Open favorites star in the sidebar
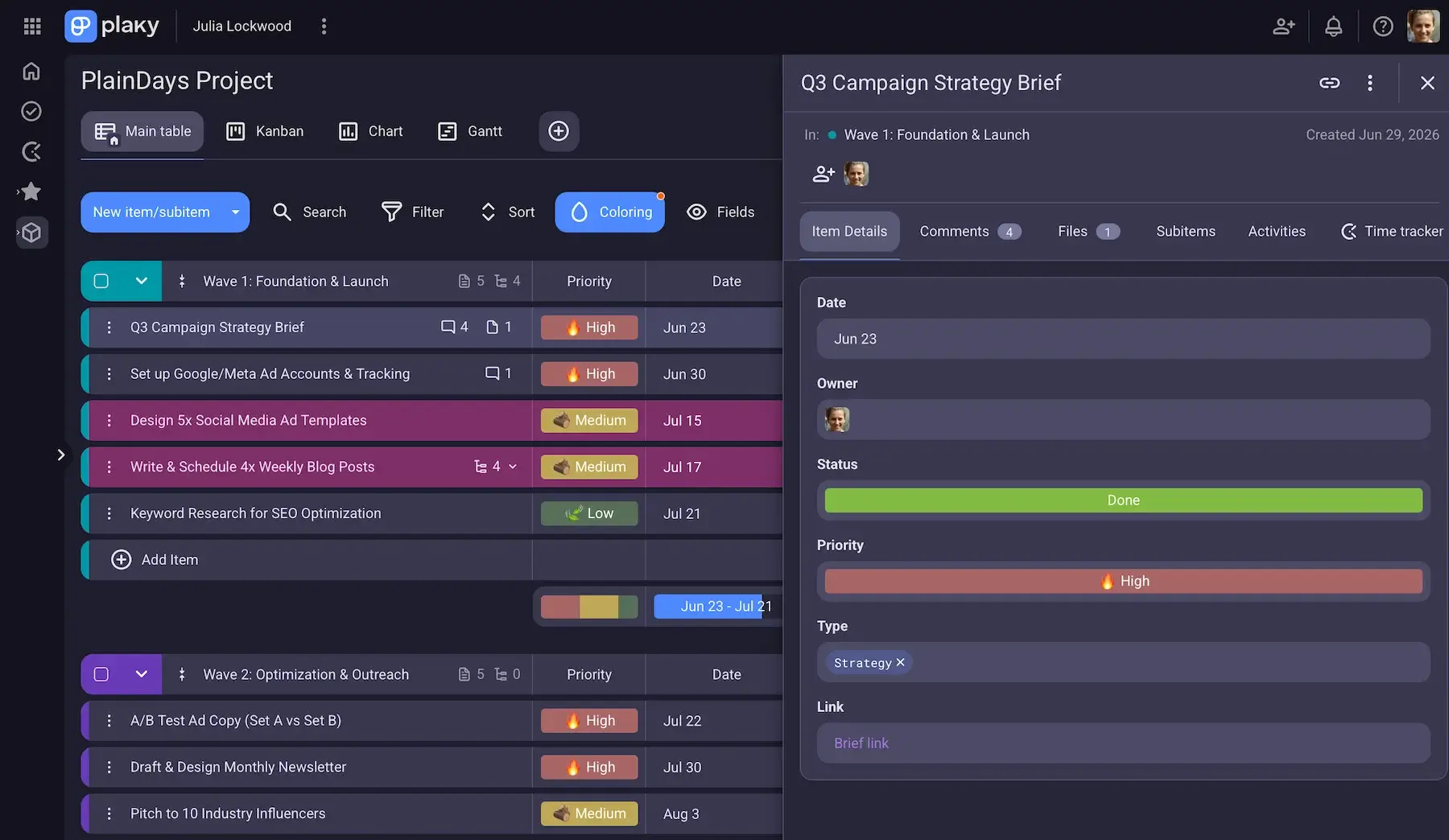Screen dimensions: 1449x840 tap(31, 191)
